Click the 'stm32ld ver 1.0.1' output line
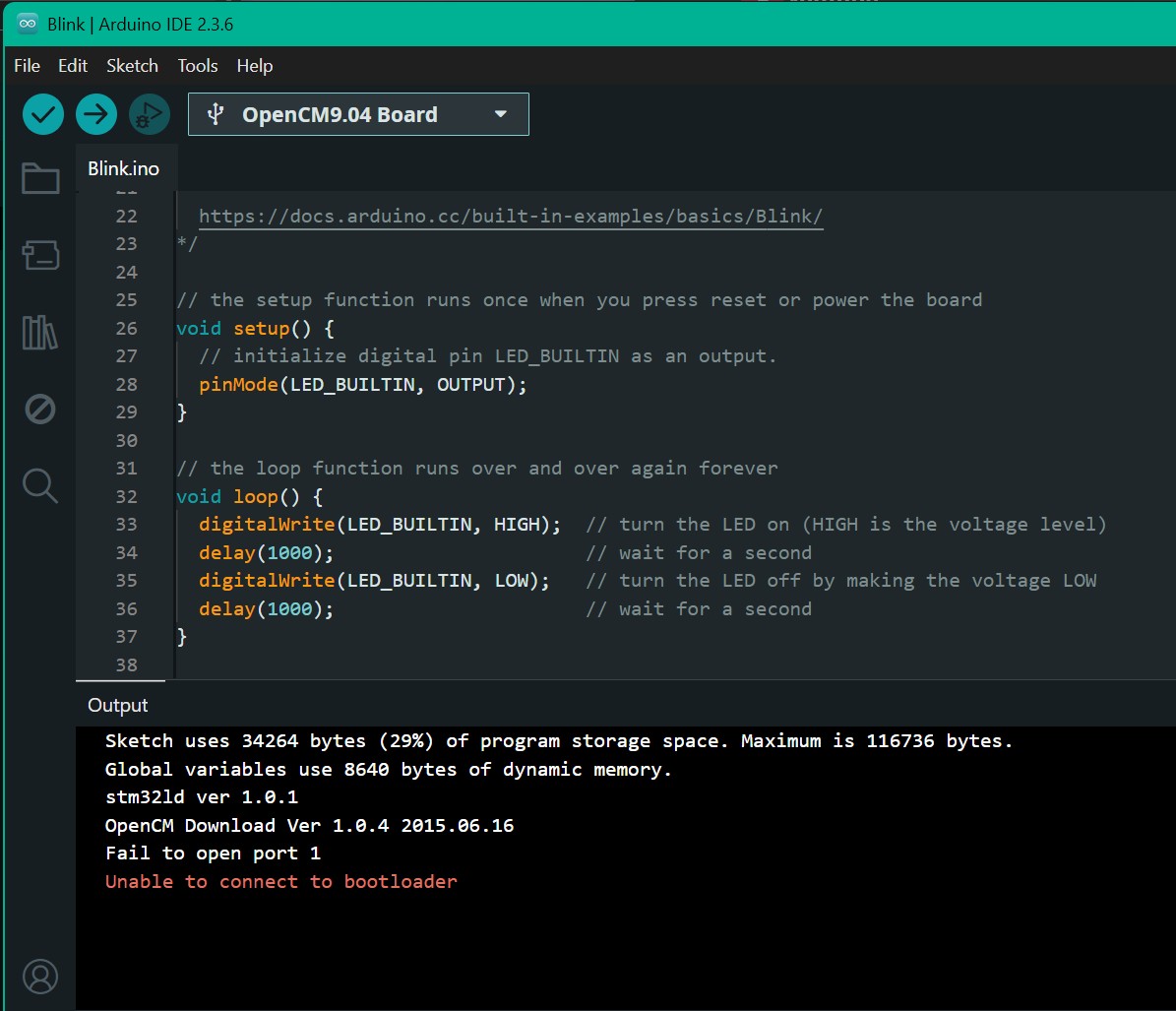Viewport: 1176px width, 1011px height. (202, 797)
